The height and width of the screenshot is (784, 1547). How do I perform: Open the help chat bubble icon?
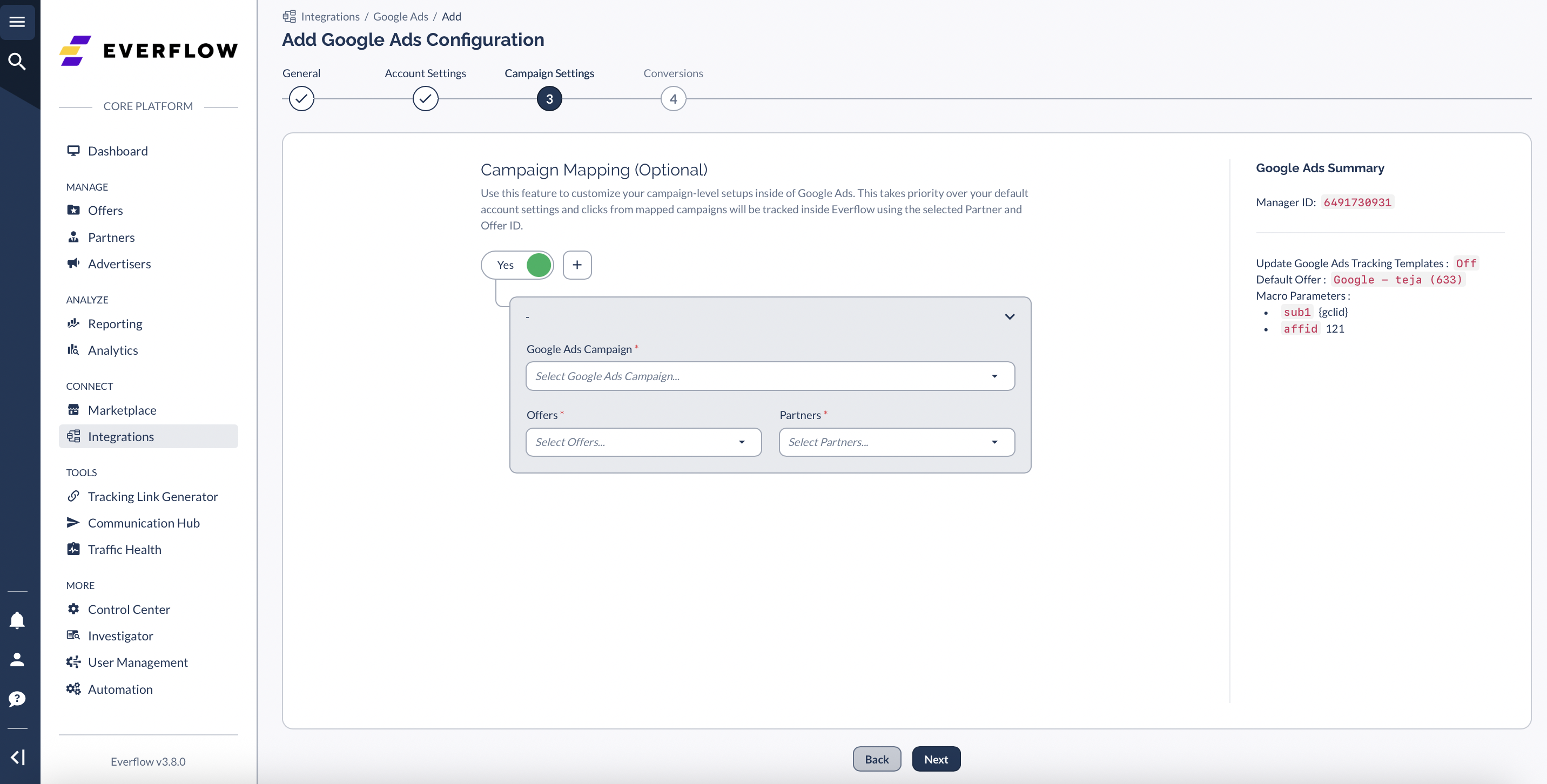tap(17, 699)
